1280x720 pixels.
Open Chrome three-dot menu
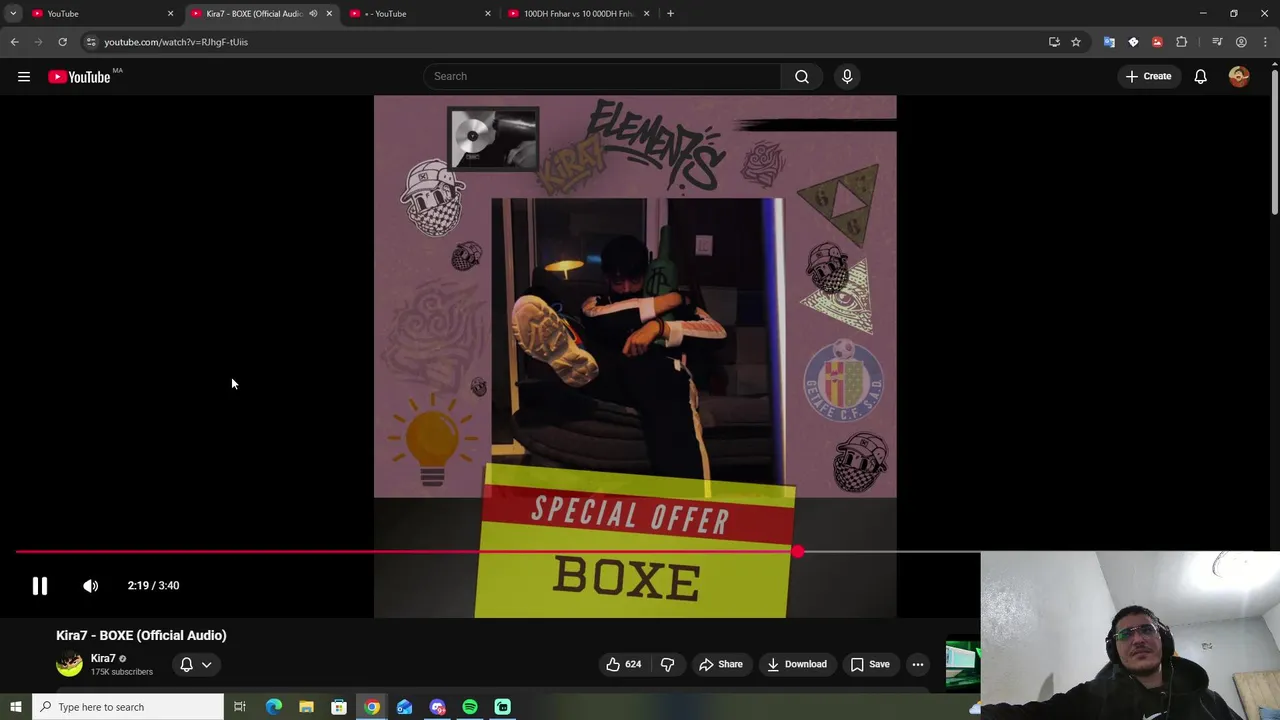pos(1265,42)
